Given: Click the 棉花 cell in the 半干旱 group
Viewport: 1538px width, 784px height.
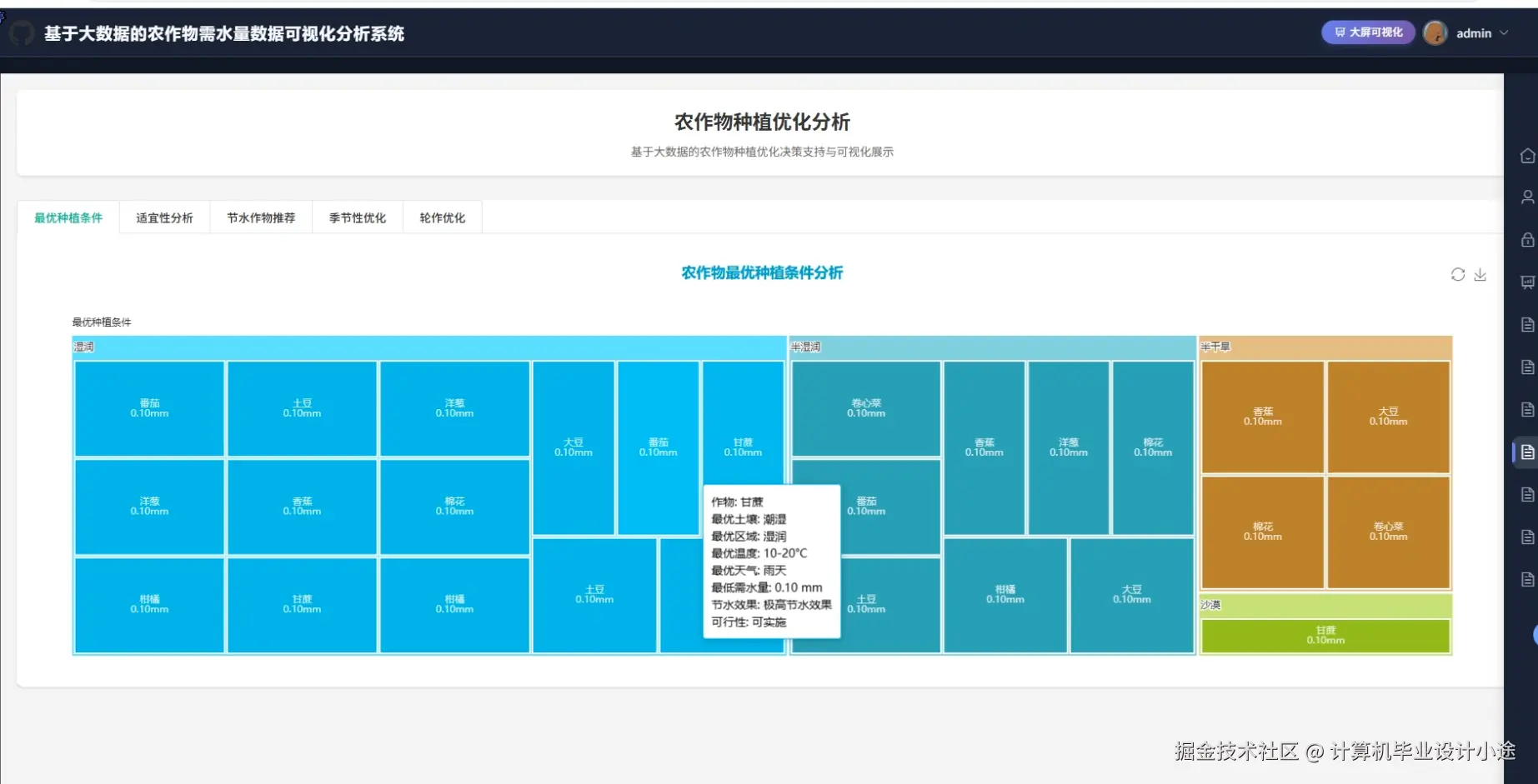Looking at the screenshot, I should click(x=1263, y=532).
